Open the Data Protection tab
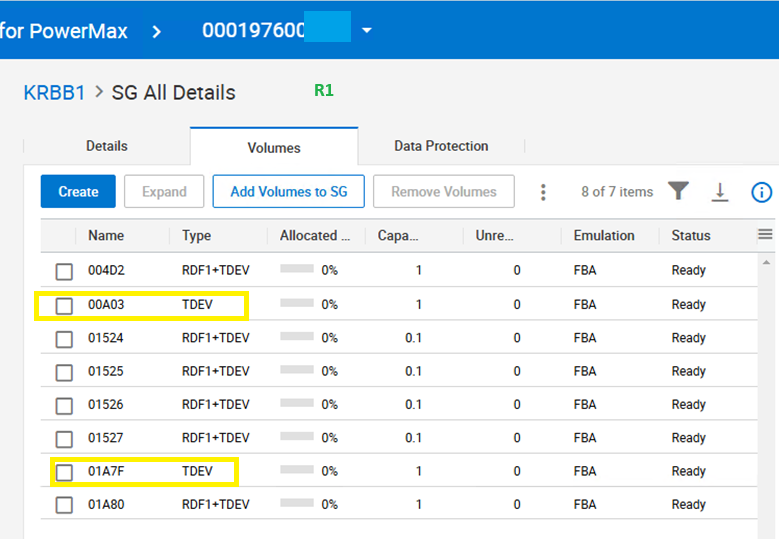This screenshot has height=539, width=779. point(441,146)
